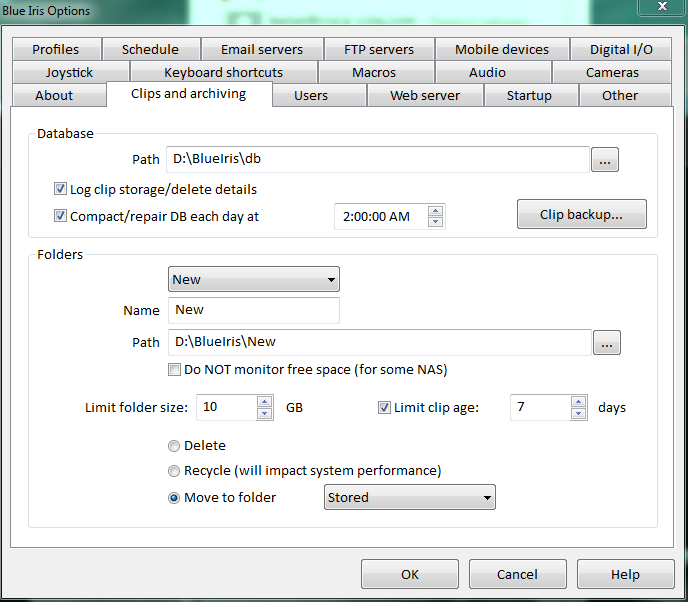Screen dimensions: 688x602
Task: Click the clip age days field
Action: (541, 407)
